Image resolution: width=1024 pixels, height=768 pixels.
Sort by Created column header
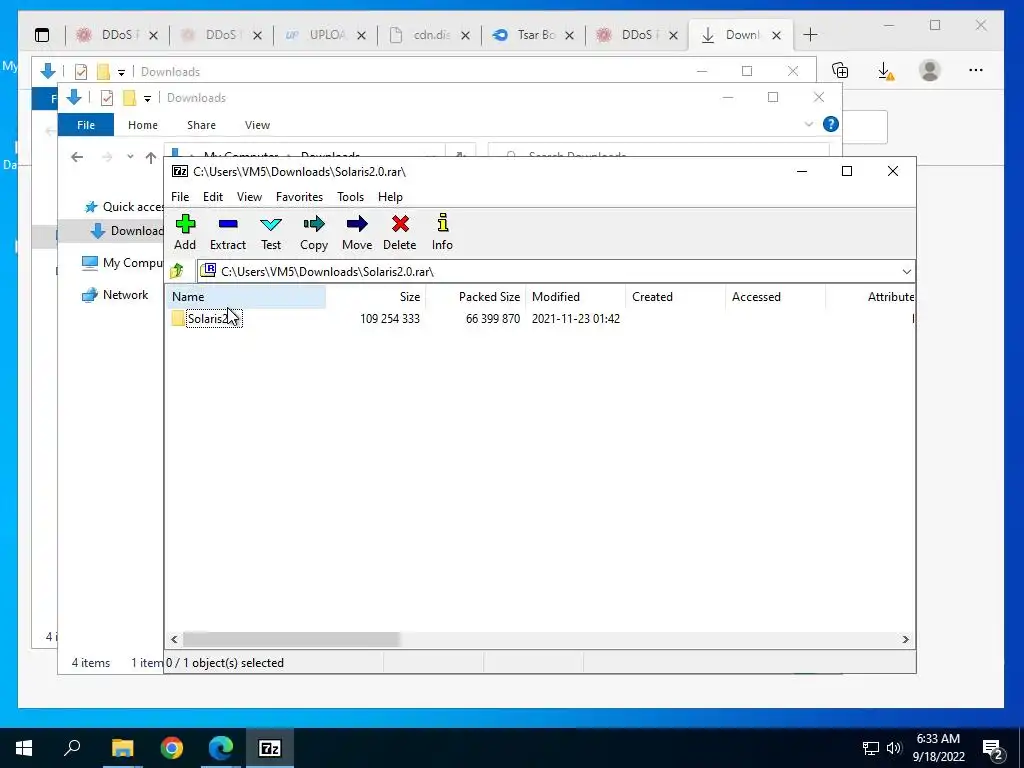pyautogui.click(x=675, y=296)
